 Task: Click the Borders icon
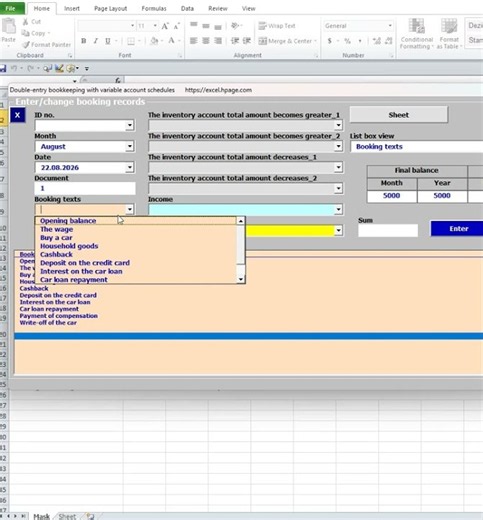pyautogui.click(x=131, y=41)
